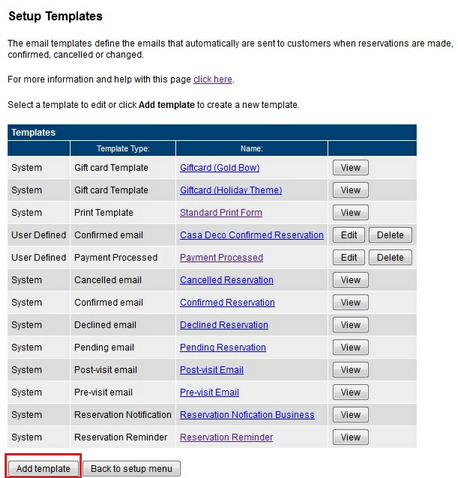Image resolution: width=458 pixels, height=478 pixels.
Task: View the Confirmed Reservation system template
Action: 350,302
